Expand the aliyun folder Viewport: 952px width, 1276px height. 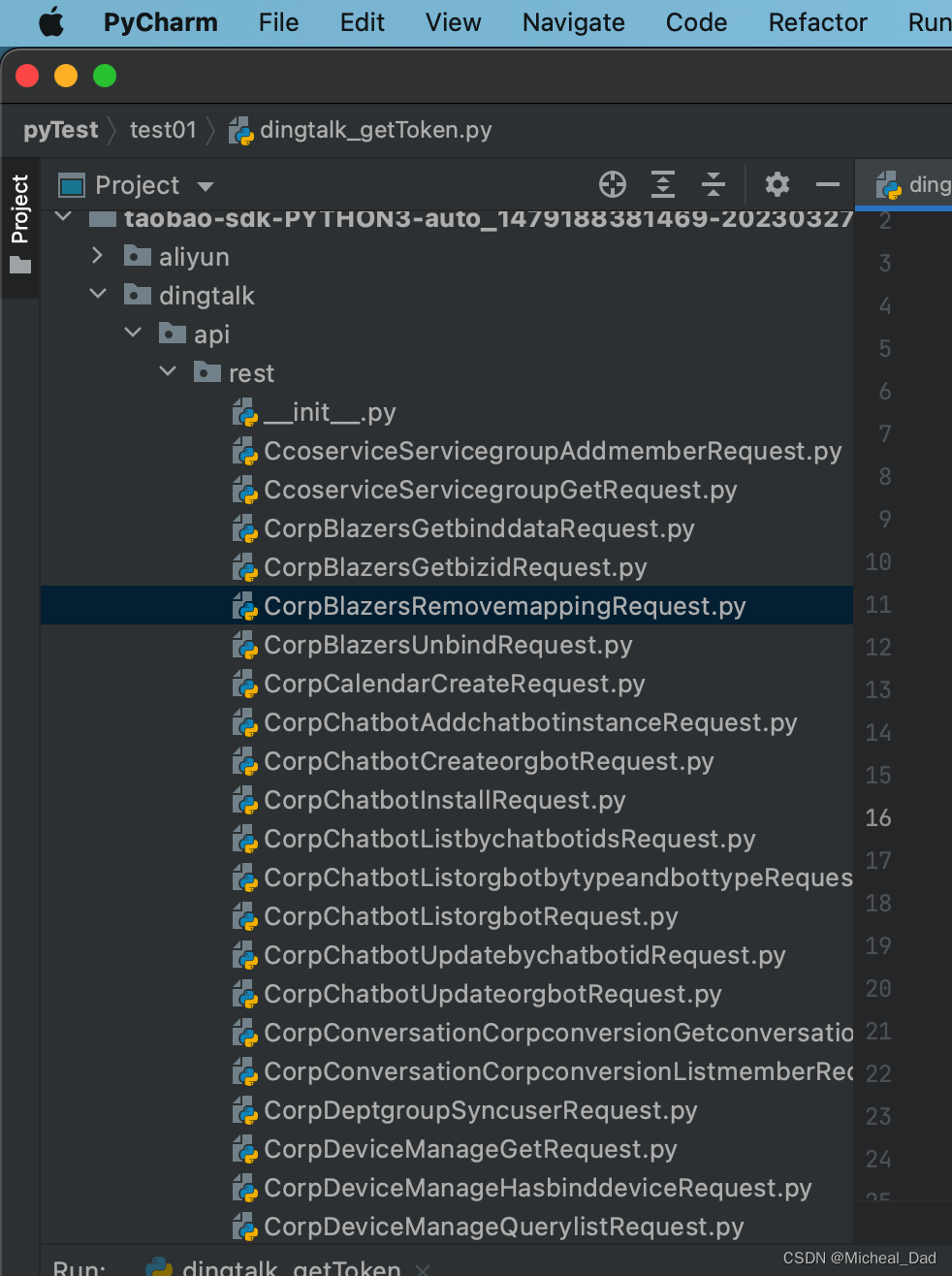[x=97, y=256]
